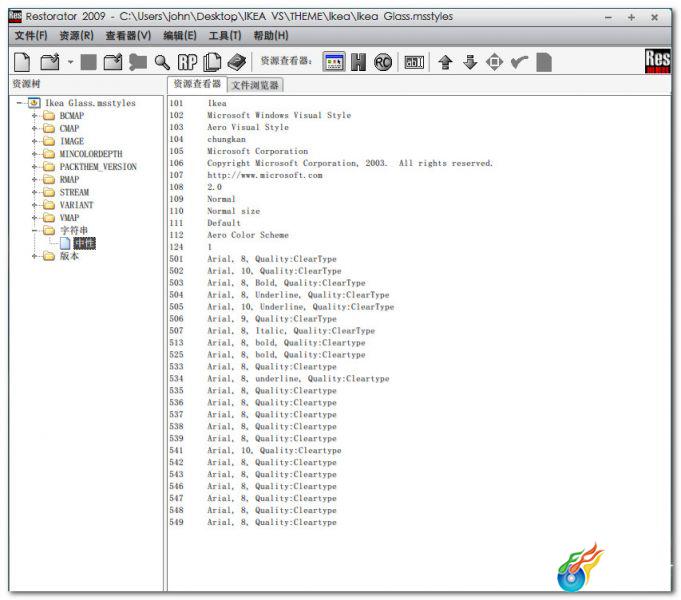
Task: Open the 帮助(H) menu
Action: coord(271,36)
